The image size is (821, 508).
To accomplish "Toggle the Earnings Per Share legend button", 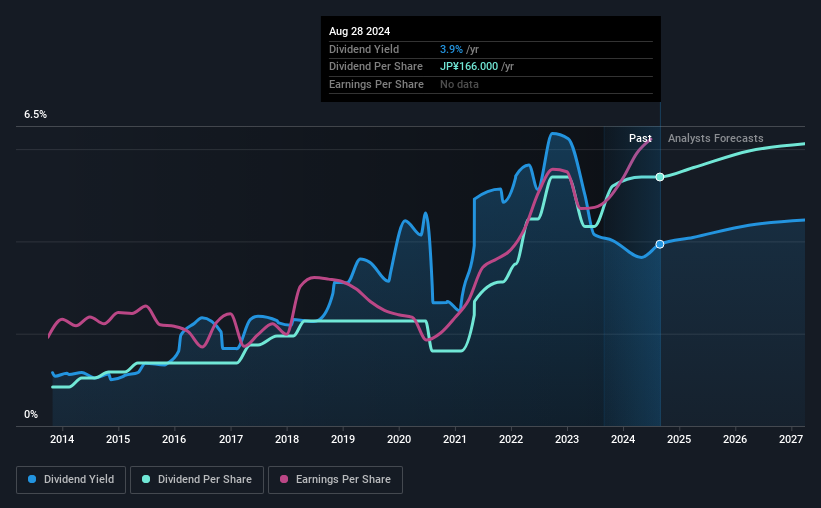I will point(335,480).
